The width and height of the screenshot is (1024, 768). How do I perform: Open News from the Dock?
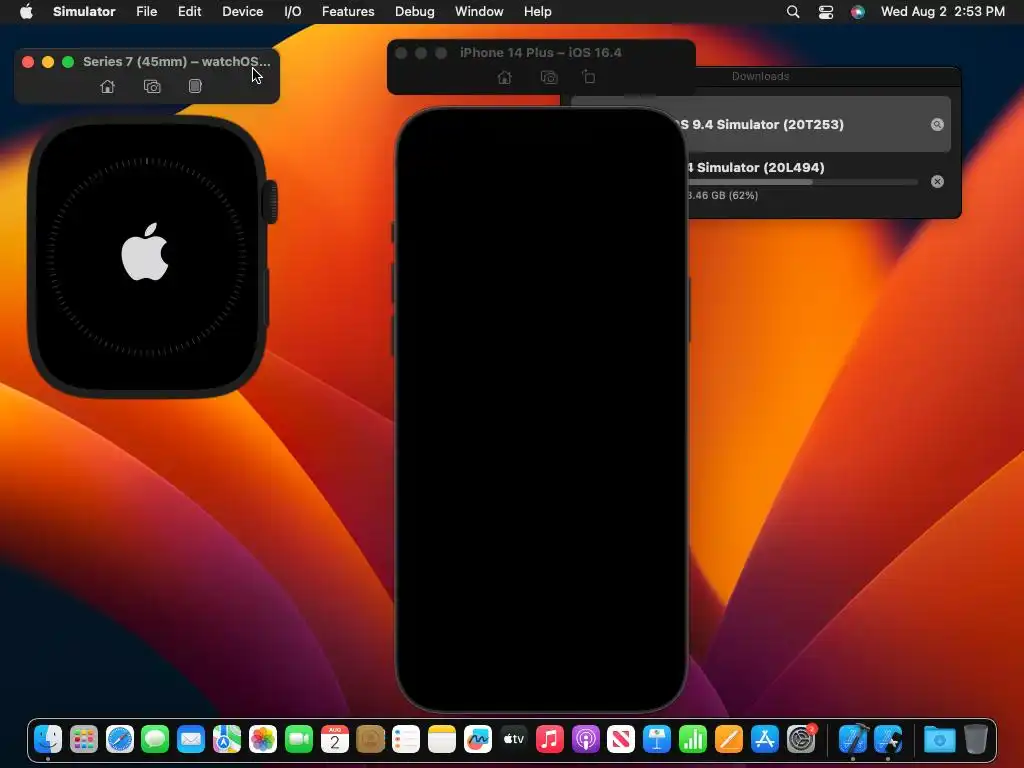(621, 739)
